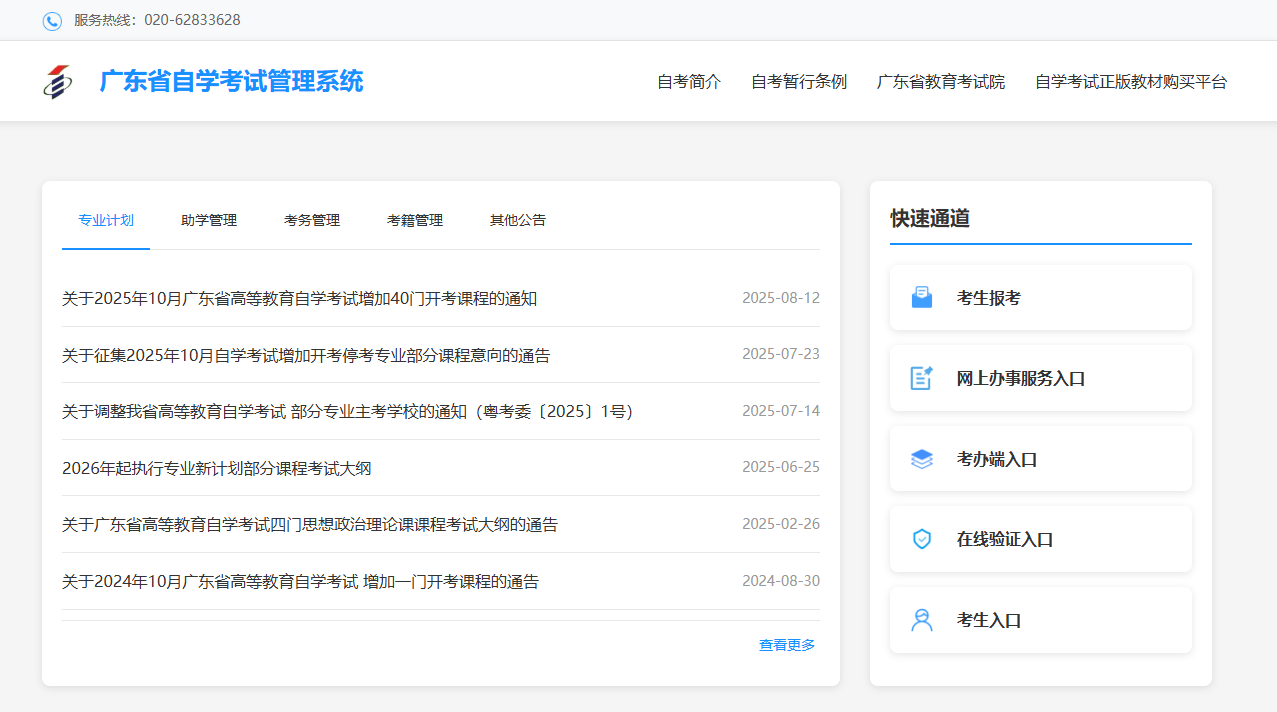Click the 广东省自学考试管理系统 site title
Image resolution: width=1277 pixels, height=712 pixels.
coord(231,81)
